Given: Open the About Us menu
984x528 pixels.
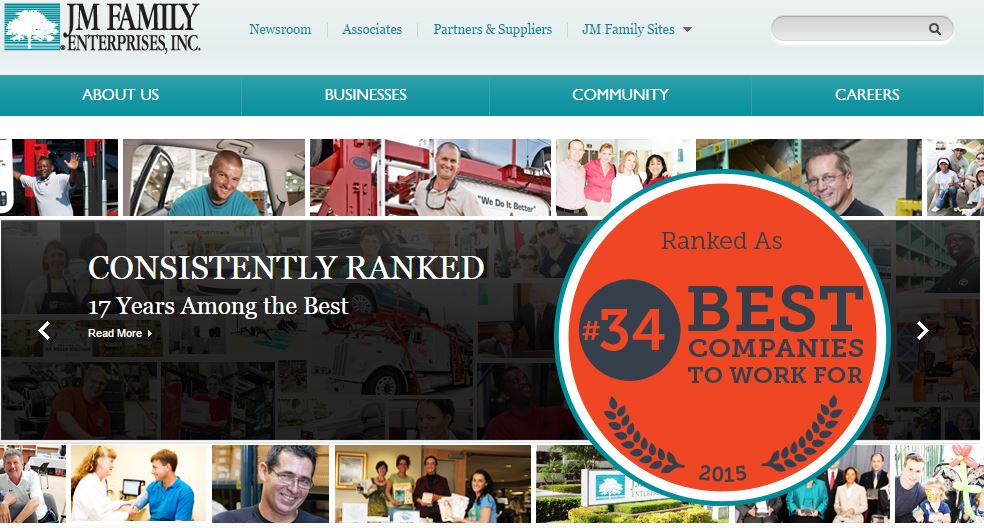Looking at the screenshot, I should [x=120, y=95].
